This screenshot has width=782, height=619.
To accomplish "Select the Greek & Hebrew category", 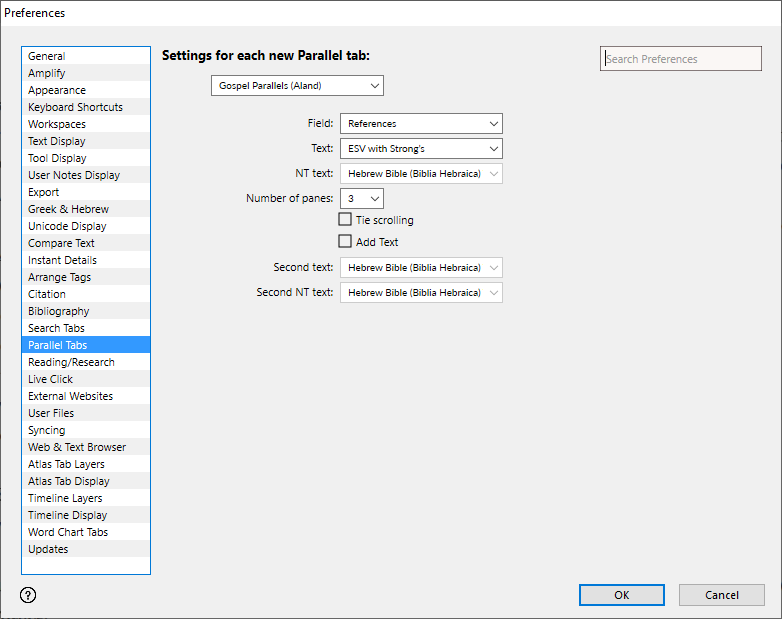I will [68, 210].
